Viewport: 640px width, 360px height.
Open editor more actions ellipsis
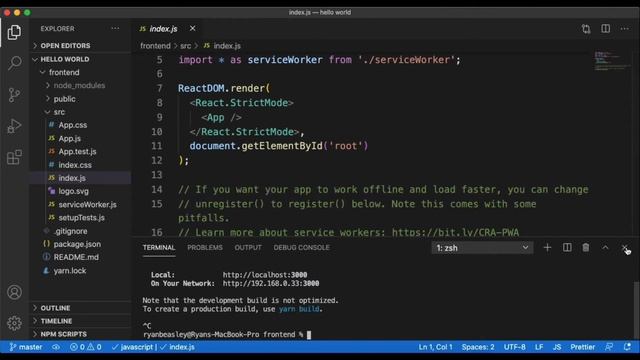click(x=624, y=29)
